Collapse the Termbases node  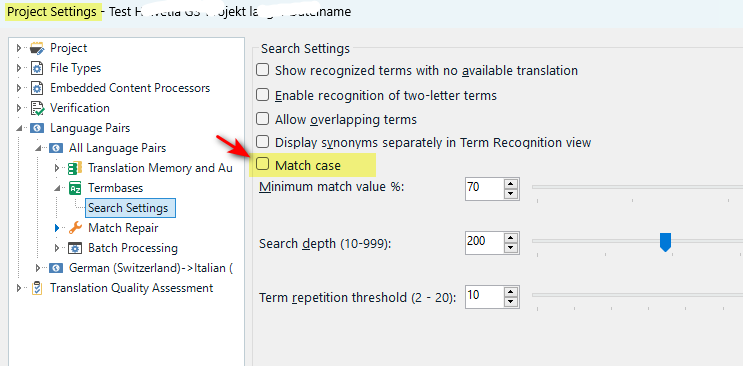(57, 188)
